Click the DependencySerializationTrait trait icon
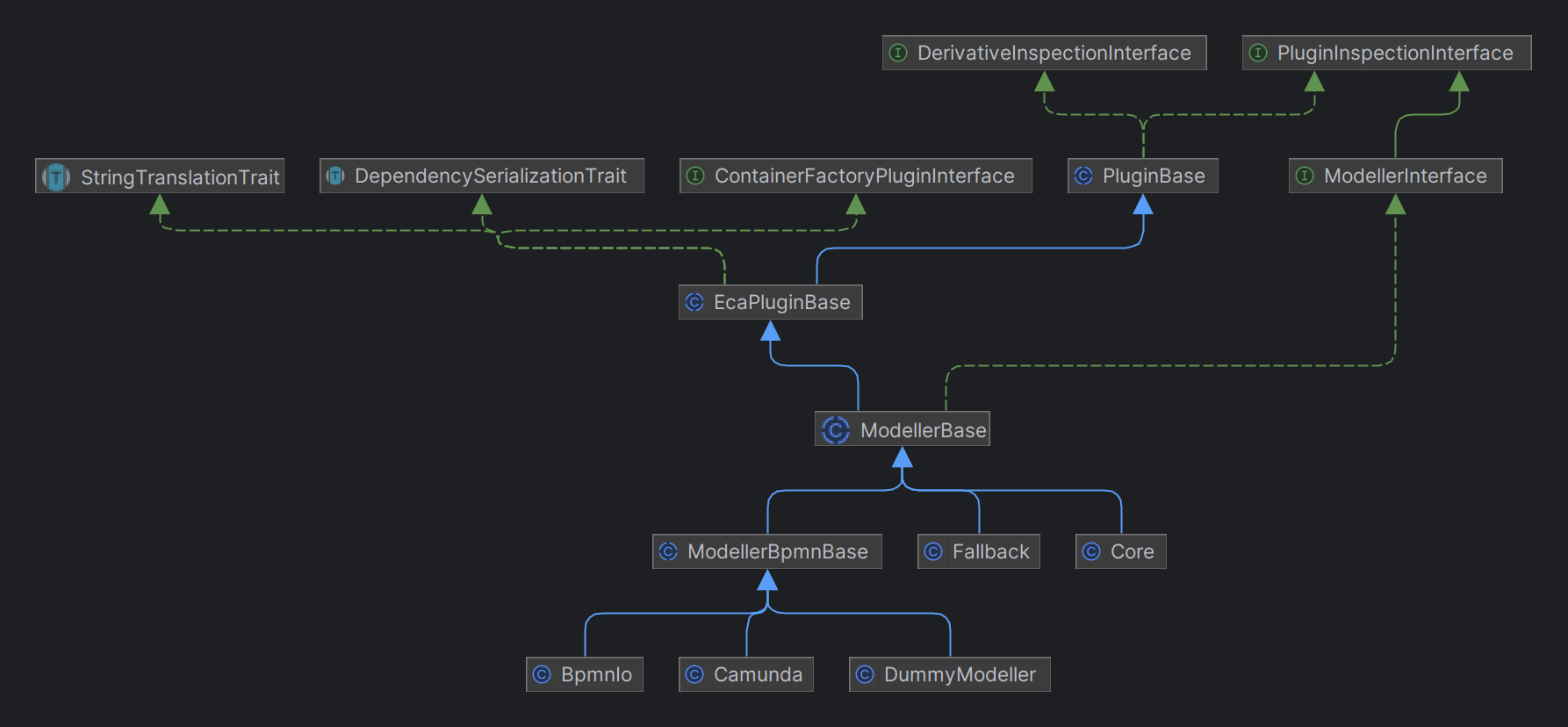Screen dimensions: 1568x727 335,176
